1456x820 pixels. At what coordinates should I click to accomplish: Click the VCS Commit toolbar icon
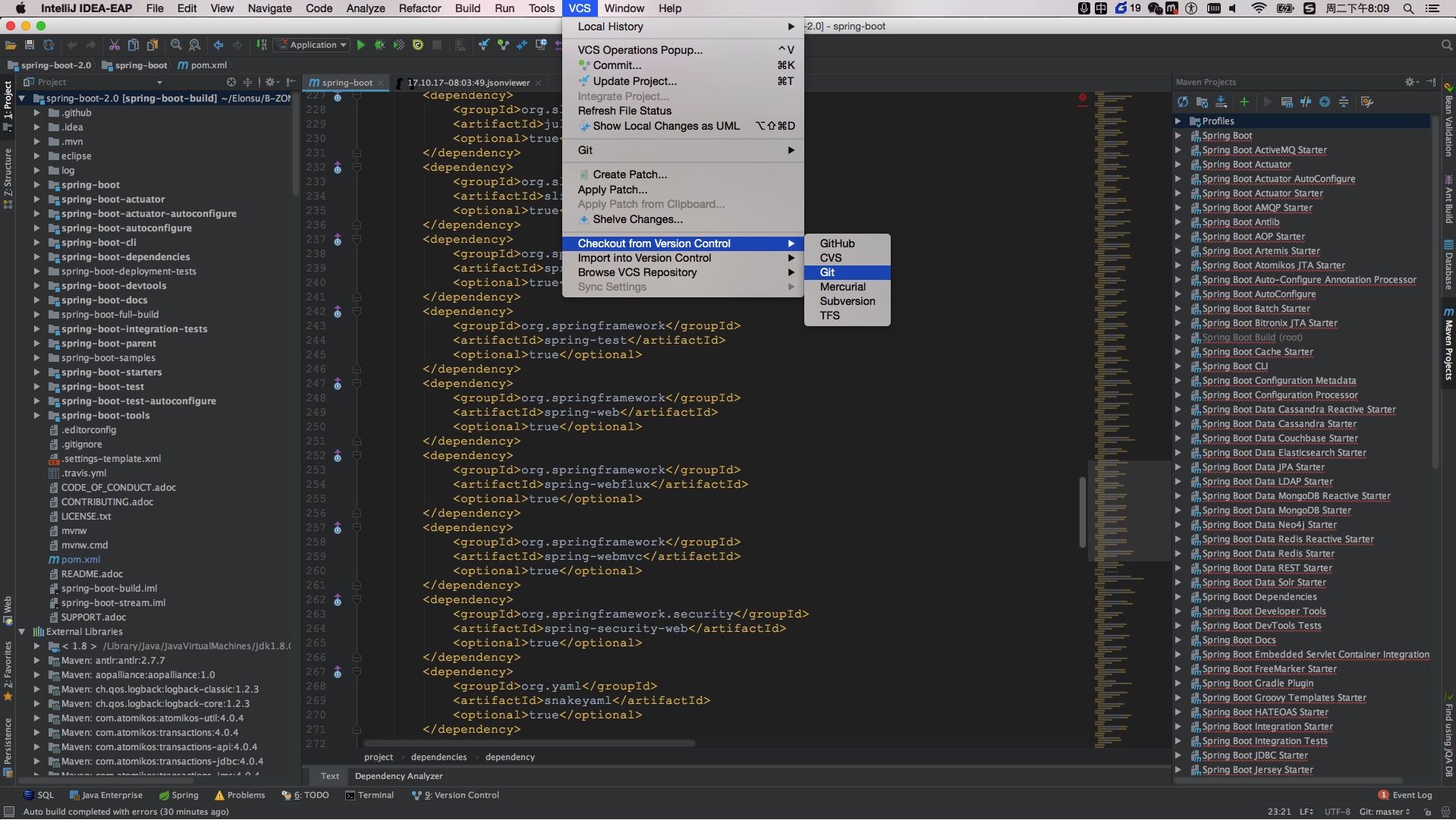[x=503, y=45]
